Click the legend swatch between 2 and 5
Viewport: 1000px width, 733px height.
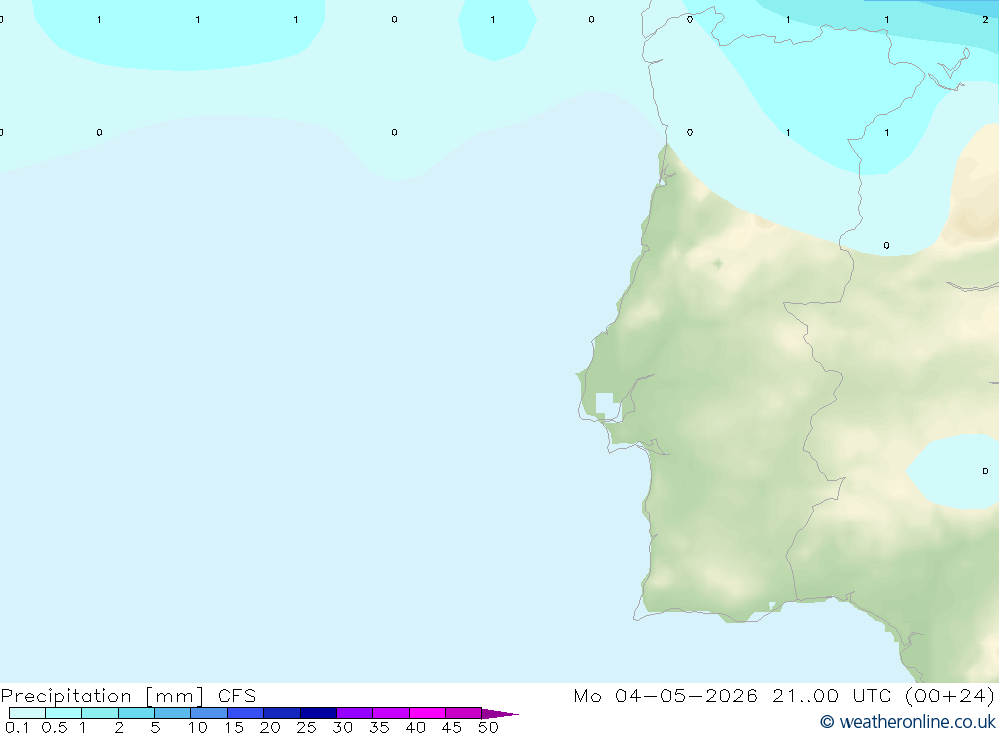136,713
